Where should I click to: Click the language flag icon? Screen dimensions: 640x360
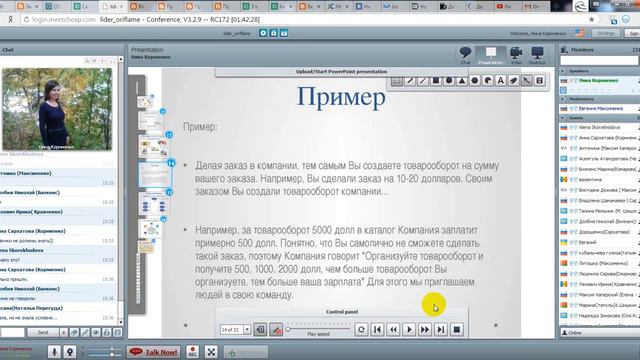tap(580, 33)
